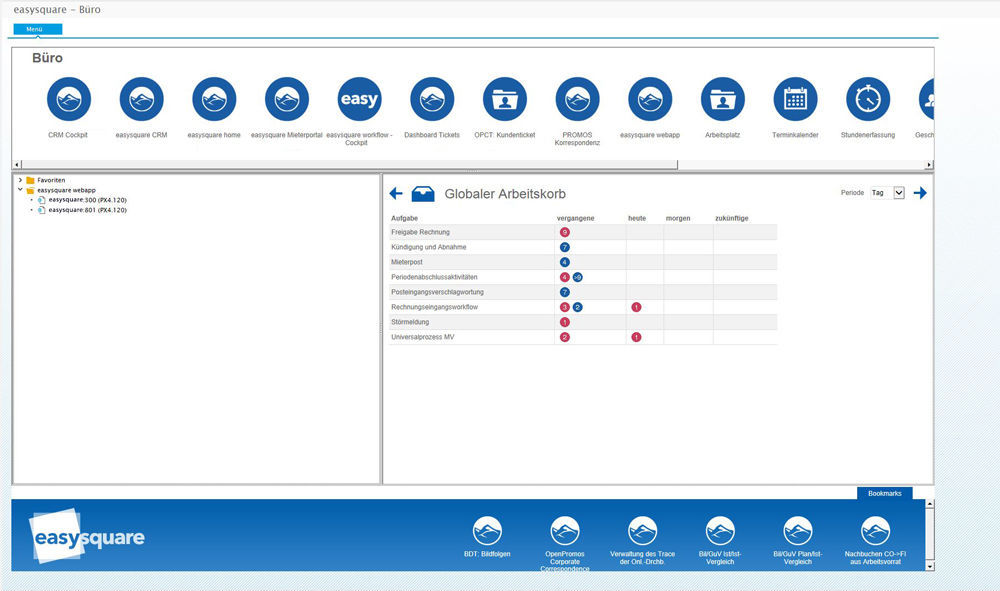This screenshot has height=591, width=1000.
Task: Open BDT: Bildfolgen bookmark icon
Action: 487,532
